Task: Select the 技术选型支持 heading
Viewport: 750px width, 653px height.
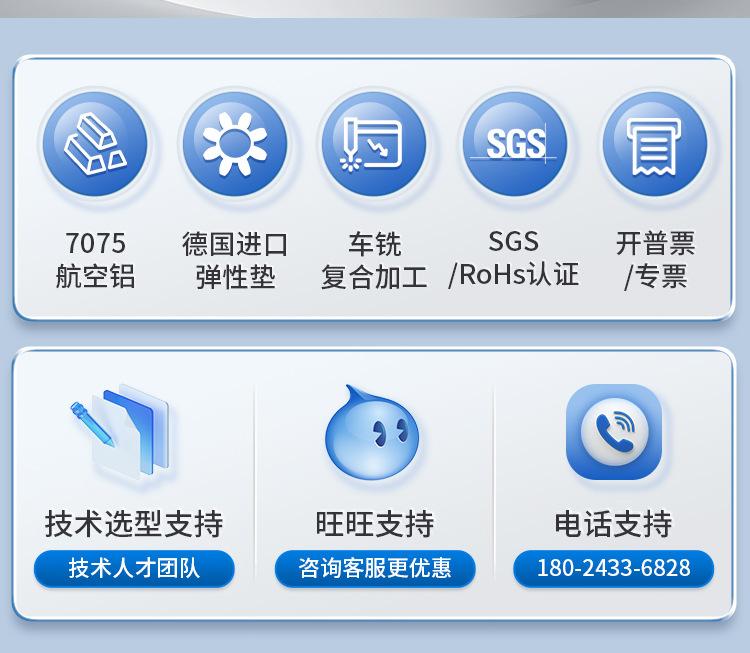Action: [134, 524]
